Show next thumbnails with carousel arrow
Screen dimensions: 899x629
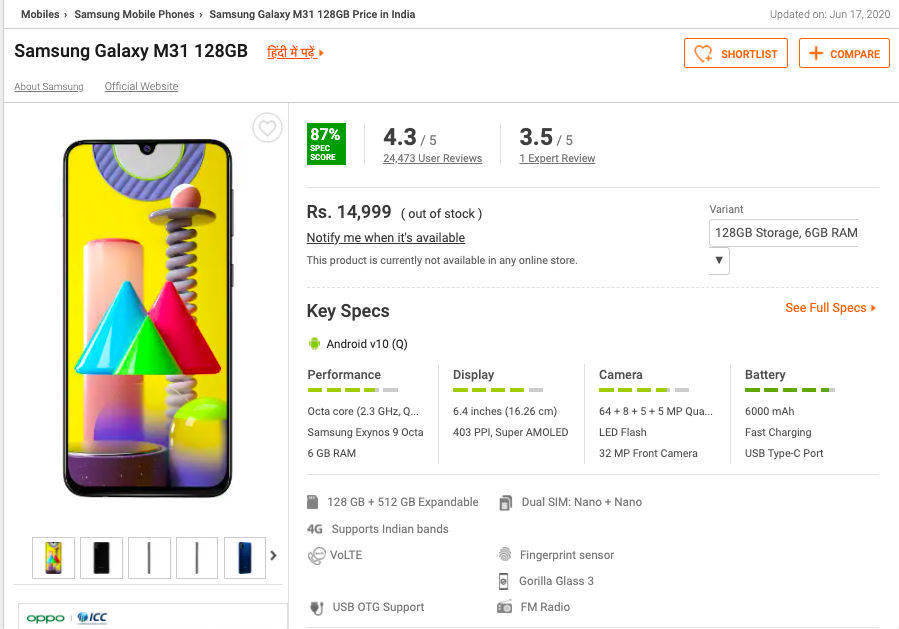273,556
